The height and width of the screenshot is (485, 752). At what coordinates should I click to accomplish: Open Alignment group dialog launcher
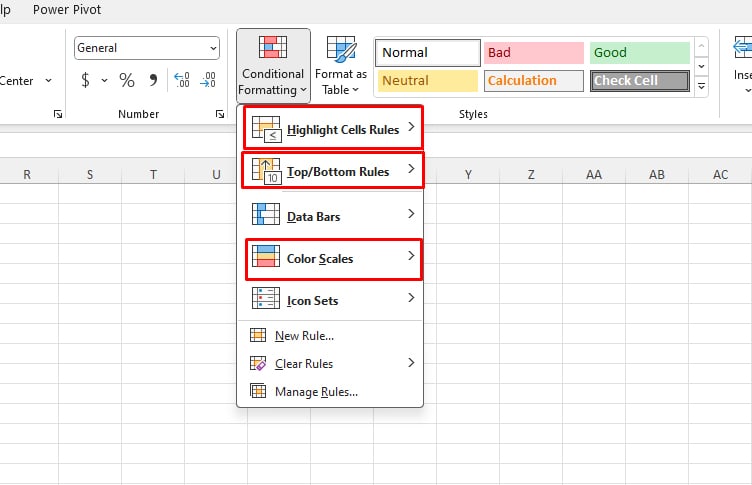pyautogui.click(x=58, y=114)
